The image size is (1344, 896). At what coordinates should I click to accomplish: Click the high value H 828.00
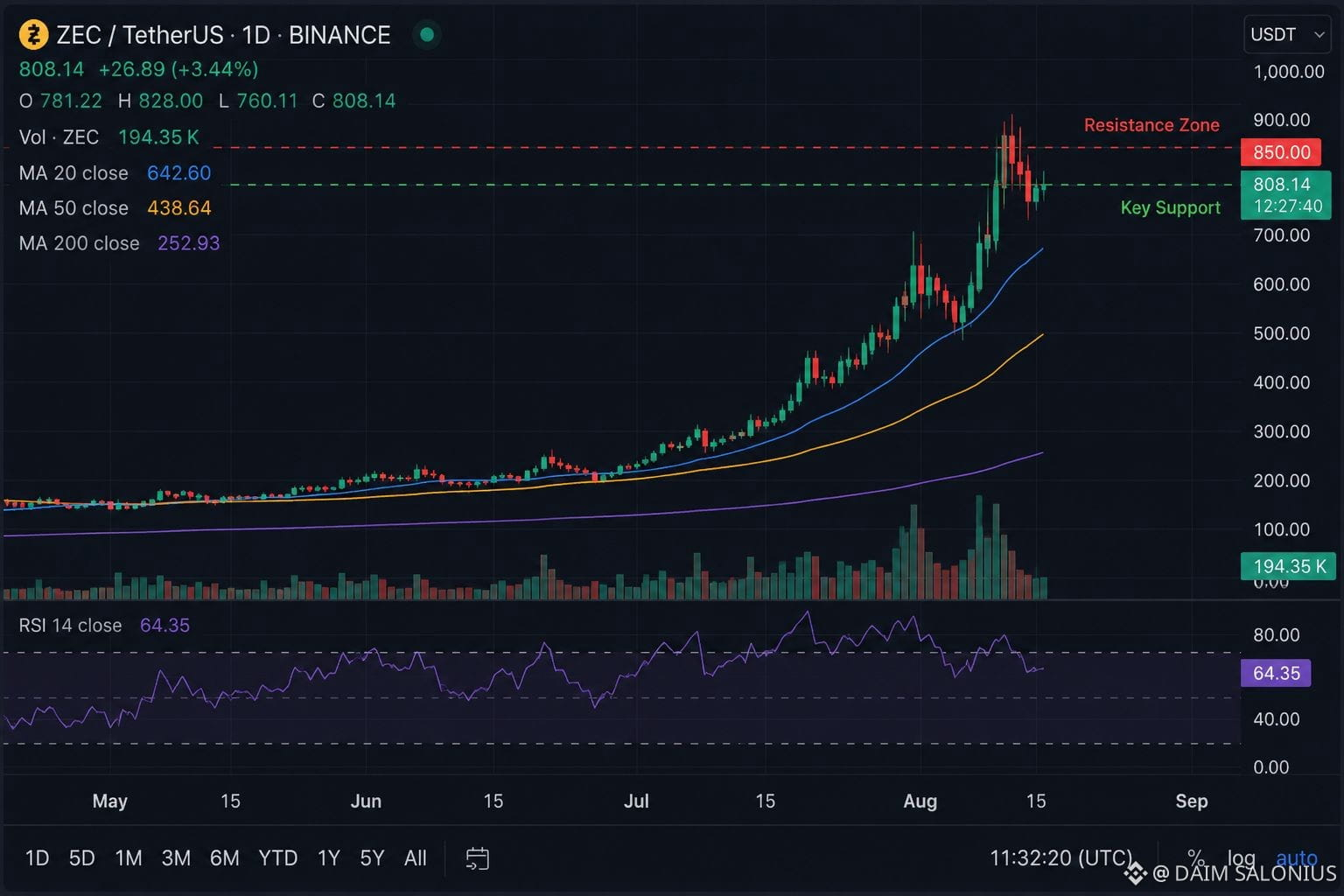click(x=160, y=101)
